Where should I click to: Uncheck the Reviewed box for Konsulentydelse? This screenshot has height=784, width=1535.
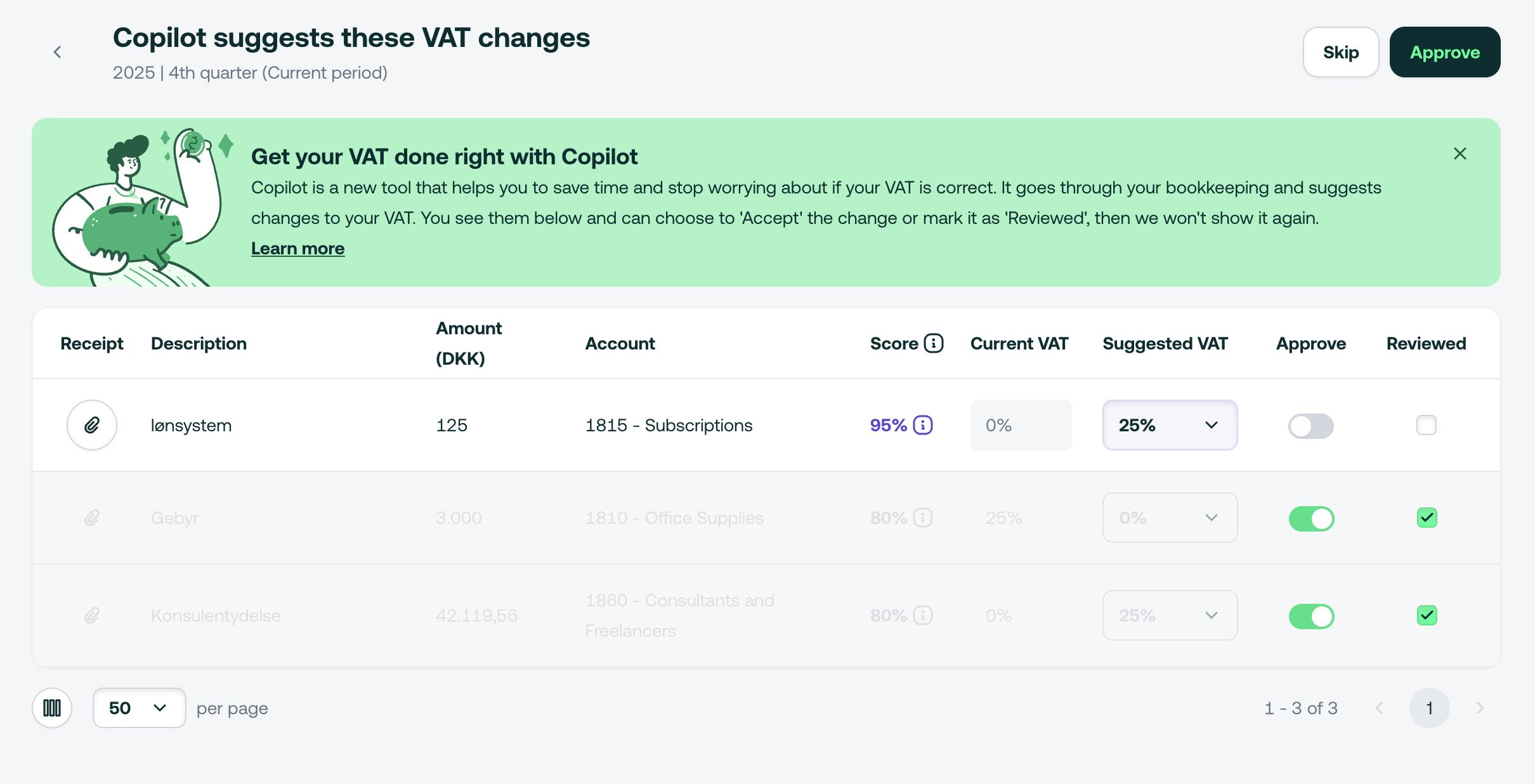1427,615
